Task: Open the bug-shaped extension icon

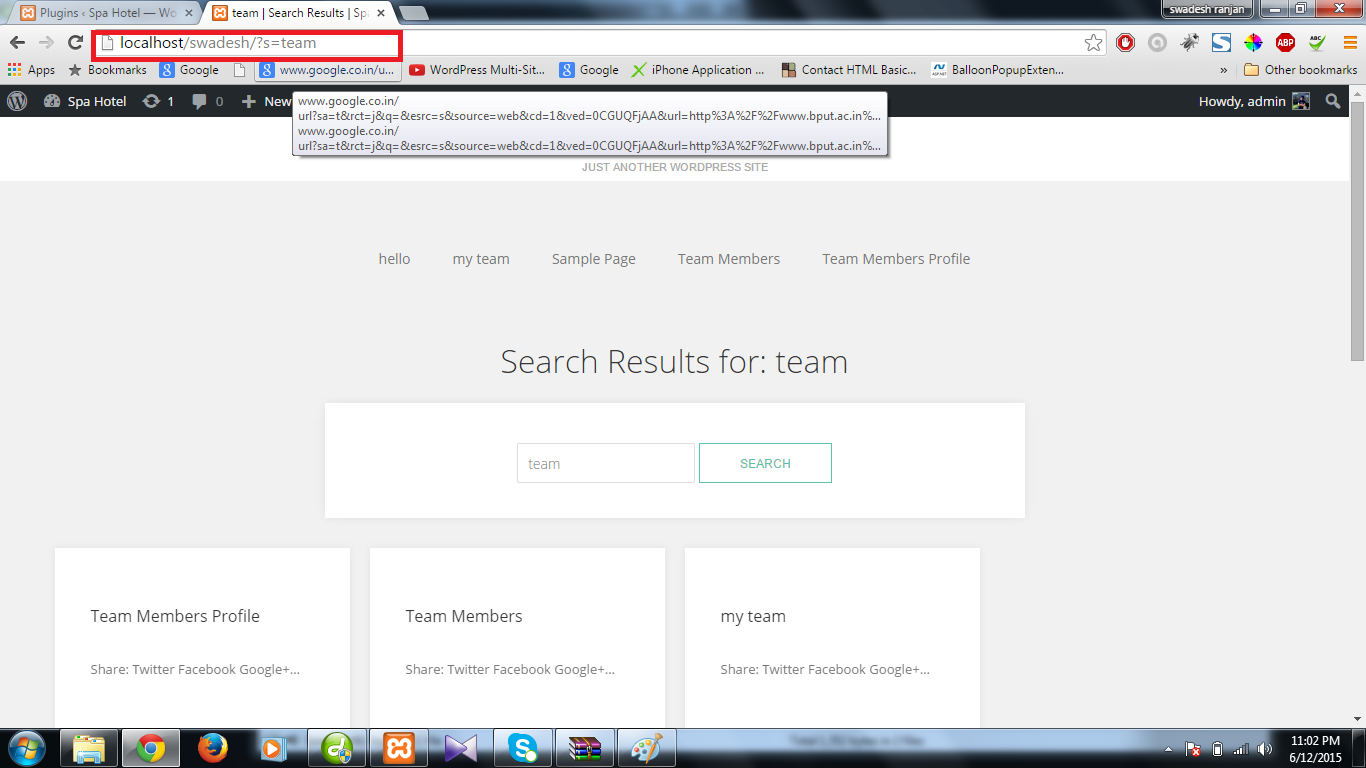Action: (x=1189, y=42)
